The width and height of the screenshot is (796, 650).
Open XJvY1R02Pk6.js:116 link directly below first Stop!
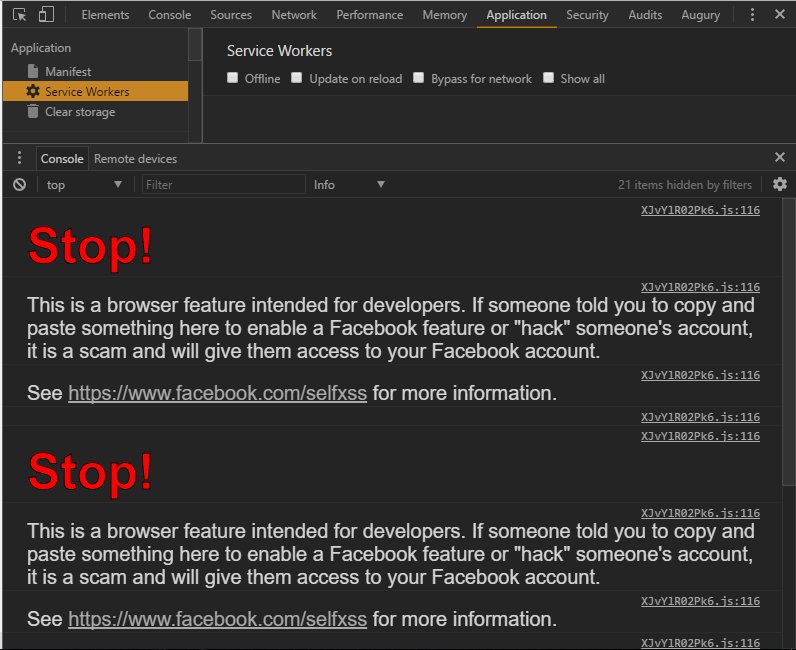700,287
